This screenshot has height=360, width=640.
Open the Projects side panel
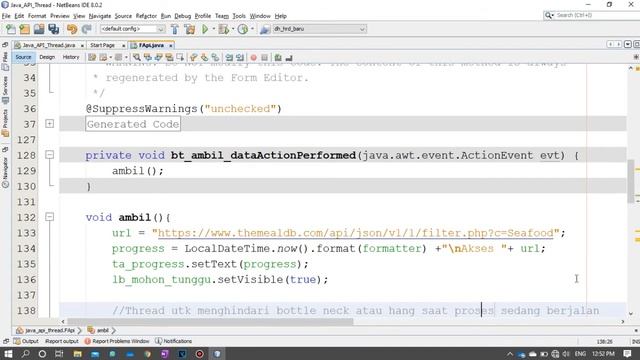(x=5, y=122)
